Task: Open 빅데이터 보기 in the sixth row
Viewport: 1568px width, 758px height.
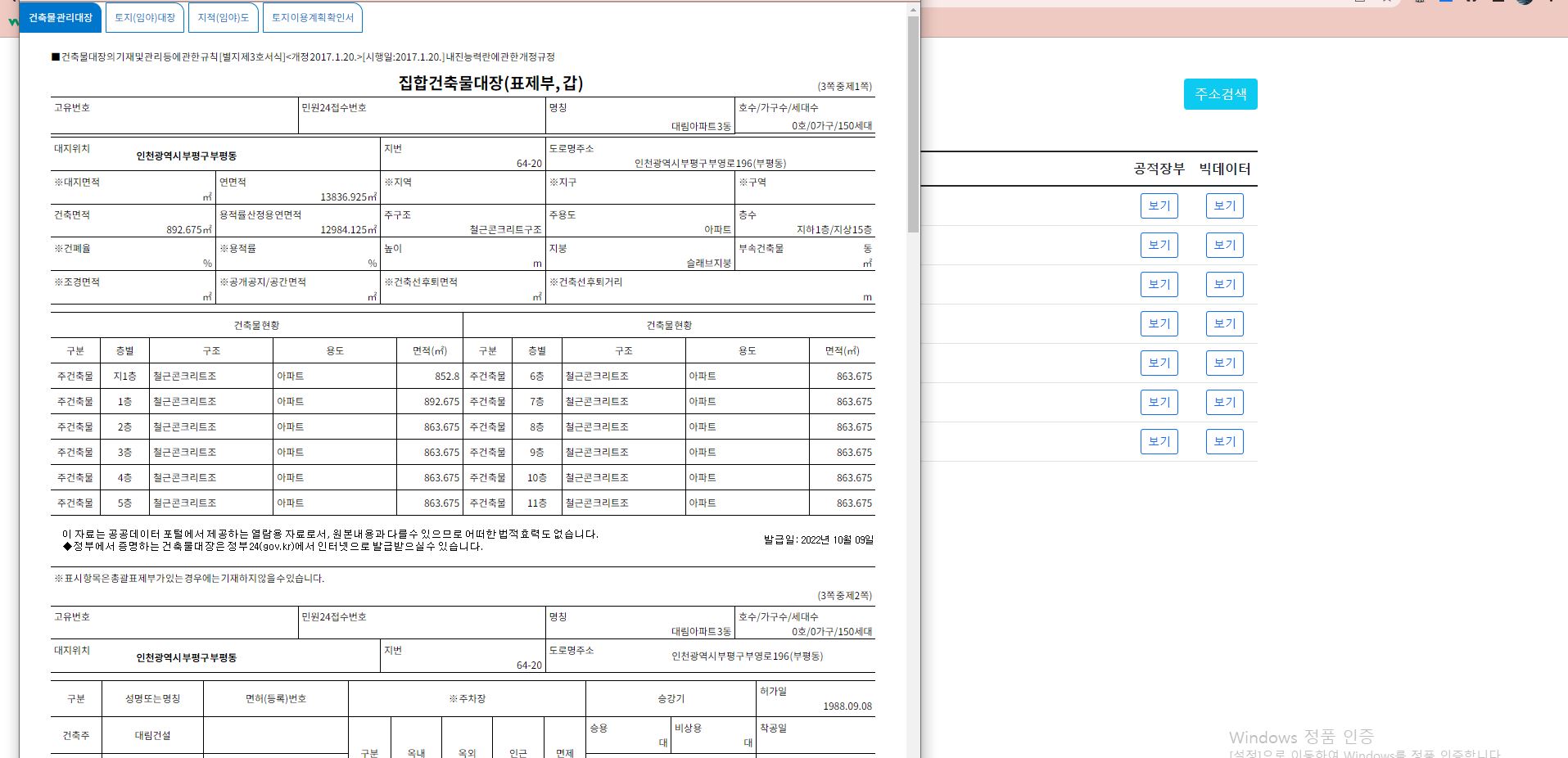Action: [1224, 403]
